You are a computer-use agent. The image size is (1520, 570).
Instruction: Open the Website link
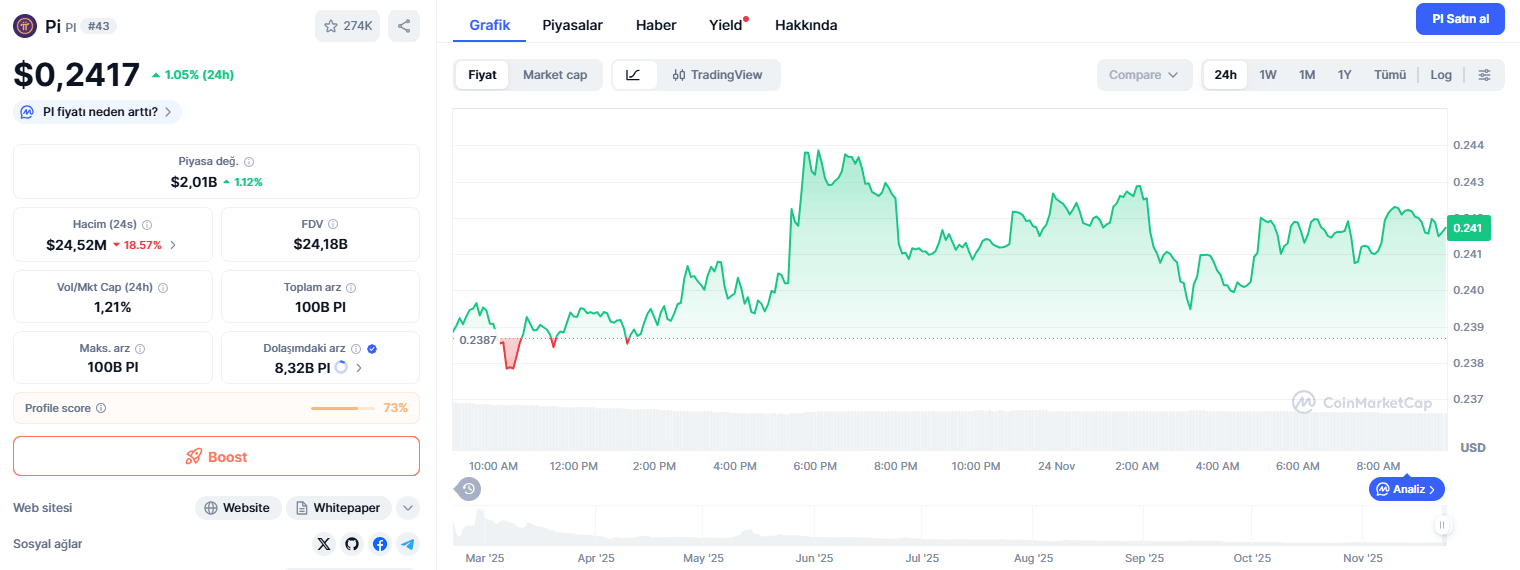pyautogui.click(x=237, y=508)
